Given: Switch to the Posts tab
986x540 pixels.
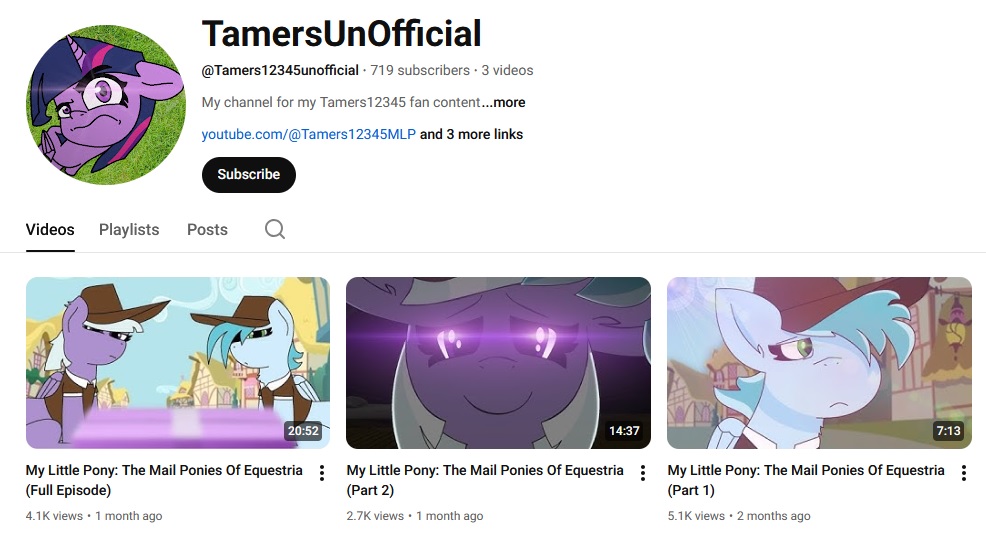Looking at the screenshot, I should coord(207,229).
